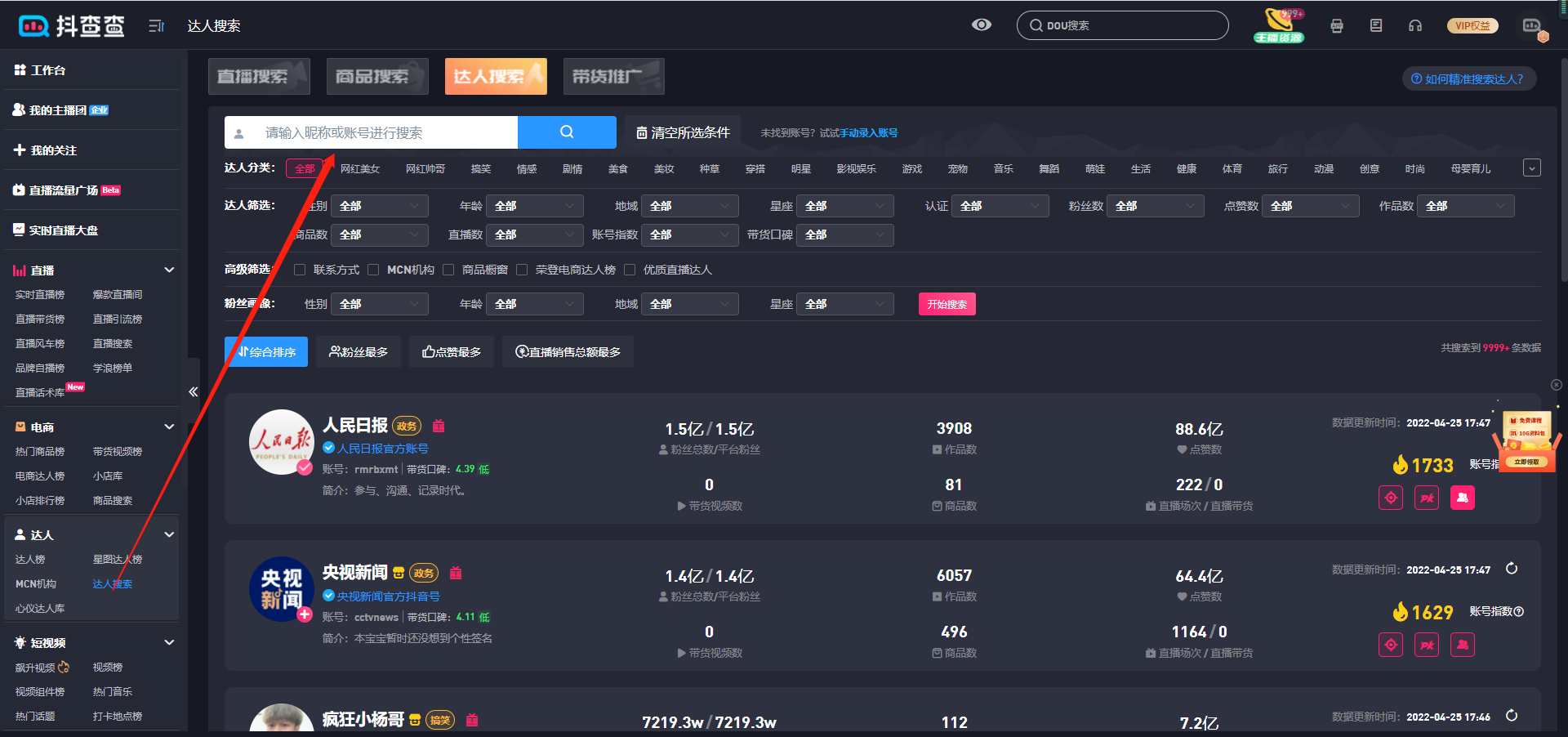Click the target monitor icon for 人民日报
The width and height of the screenshot is (1568, 737).
(x=1391, y=498)
